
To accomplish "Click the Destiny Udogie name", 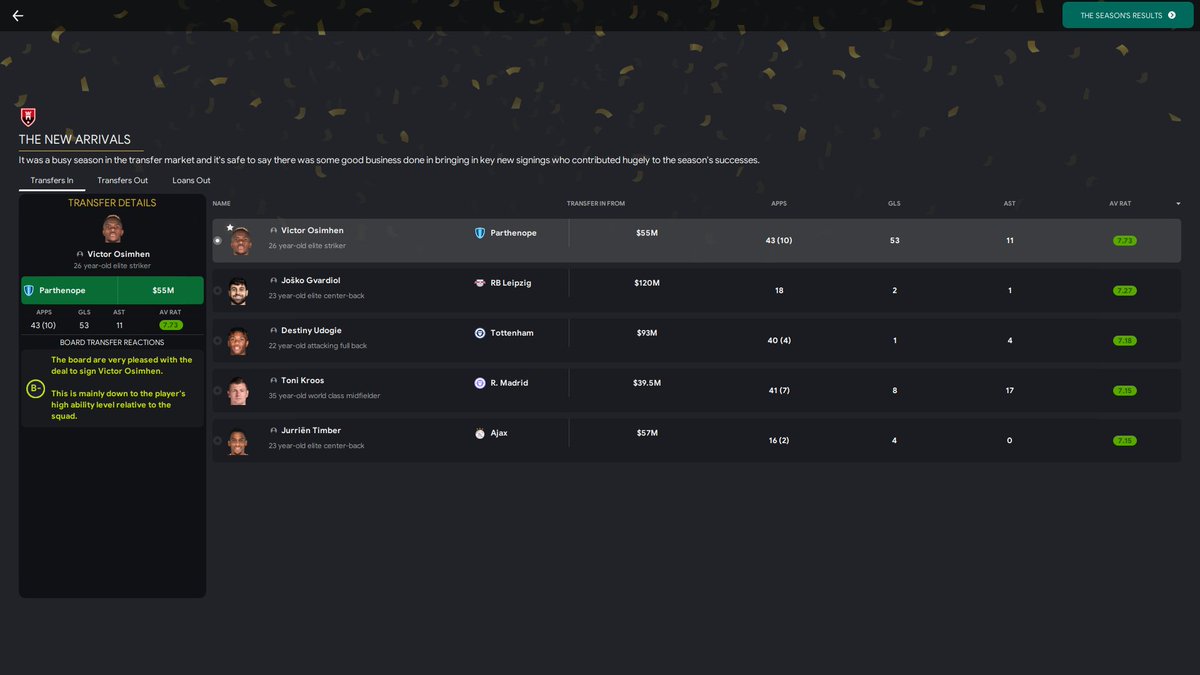I will coord(311,331).
